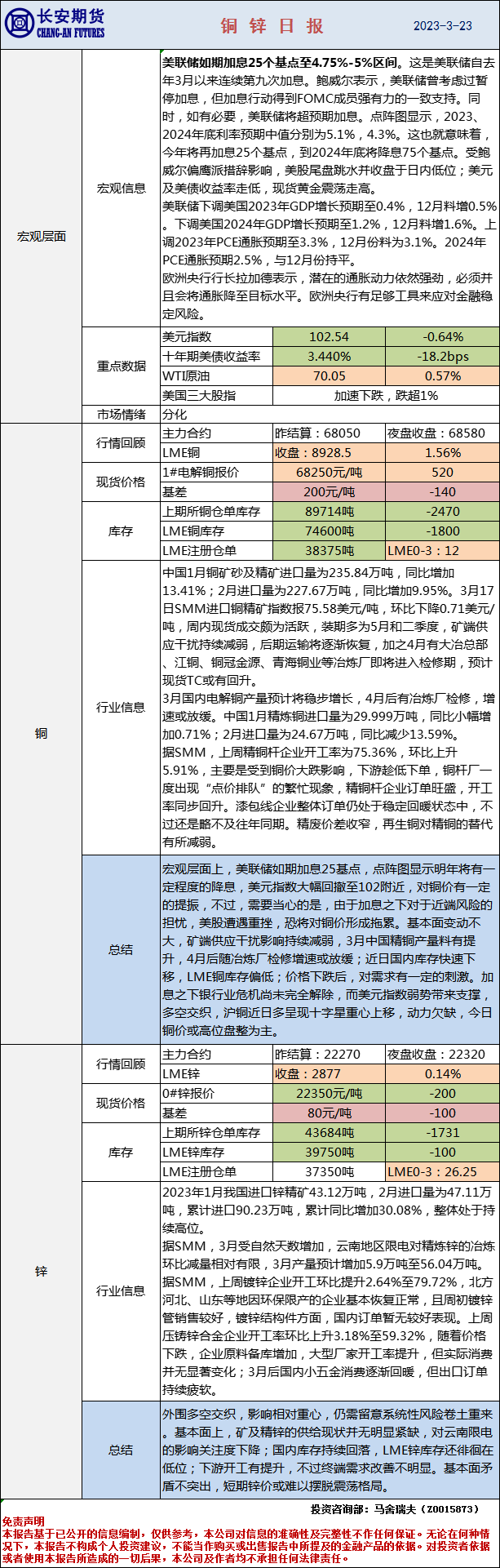Select the 宏观层面 section label

(x=41, y=237)
